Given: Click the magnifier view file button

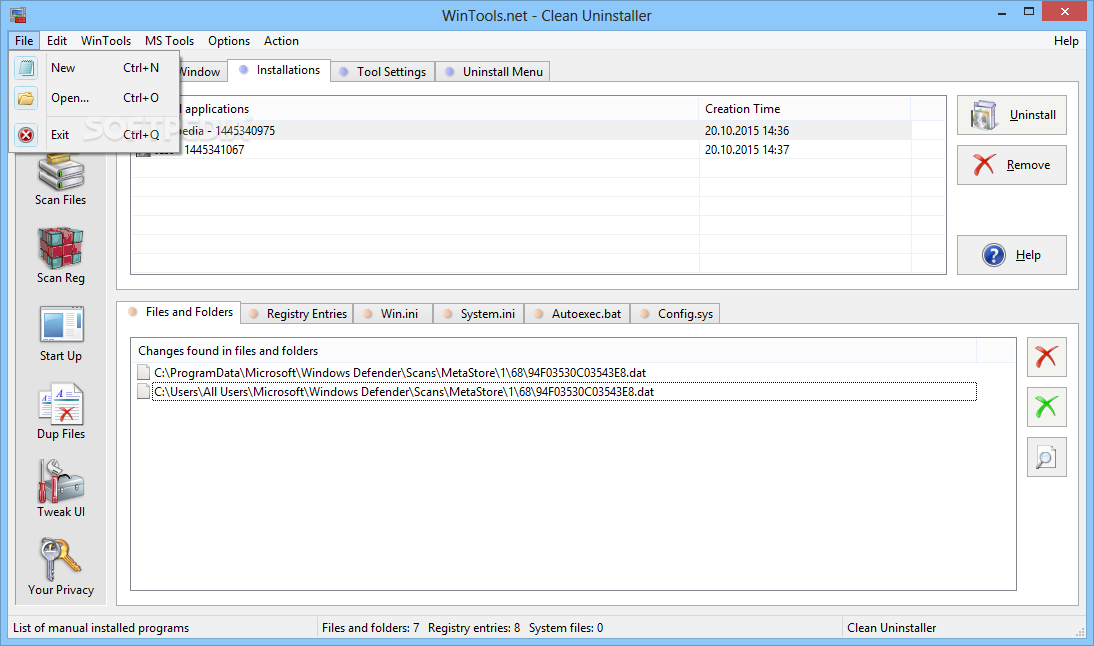Looking at the screenshot, I should [x=1047, y=457].
